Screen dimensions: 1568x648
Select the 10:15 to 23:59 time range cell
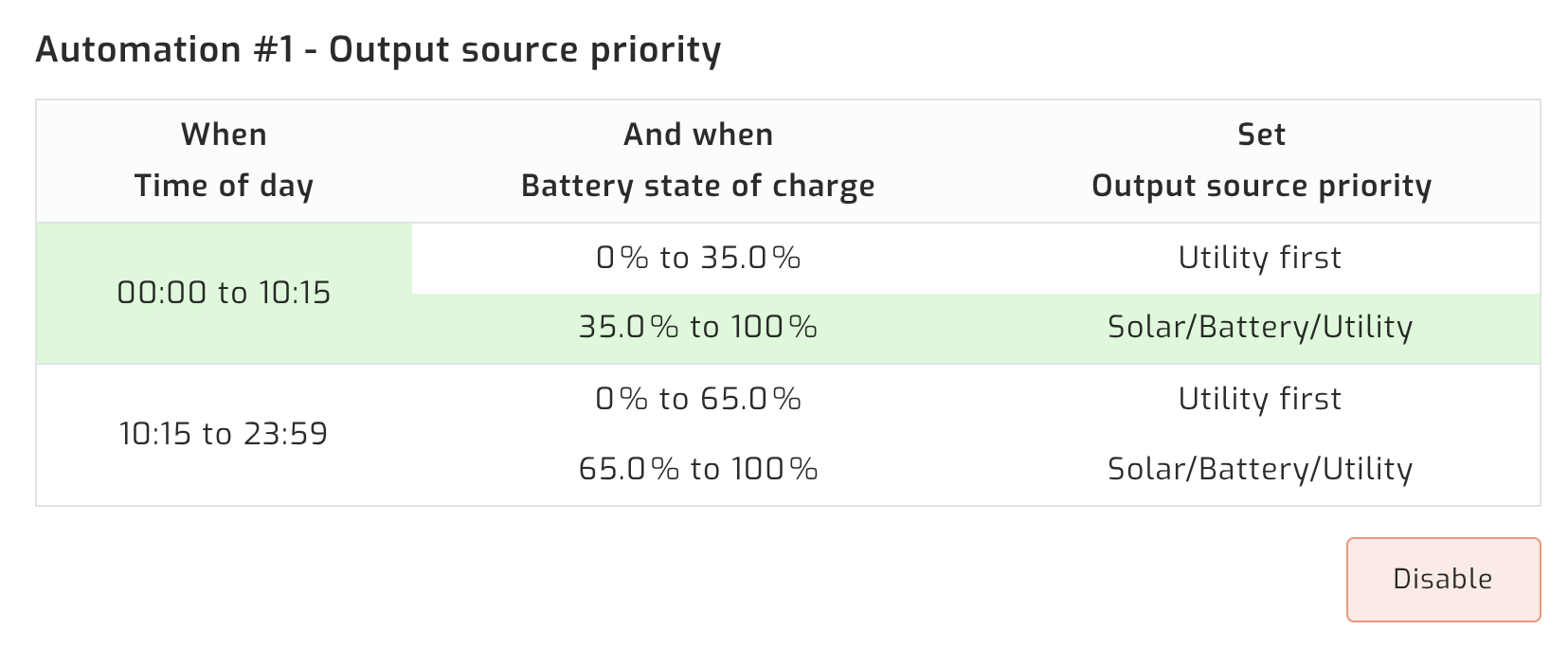[224, 434]
